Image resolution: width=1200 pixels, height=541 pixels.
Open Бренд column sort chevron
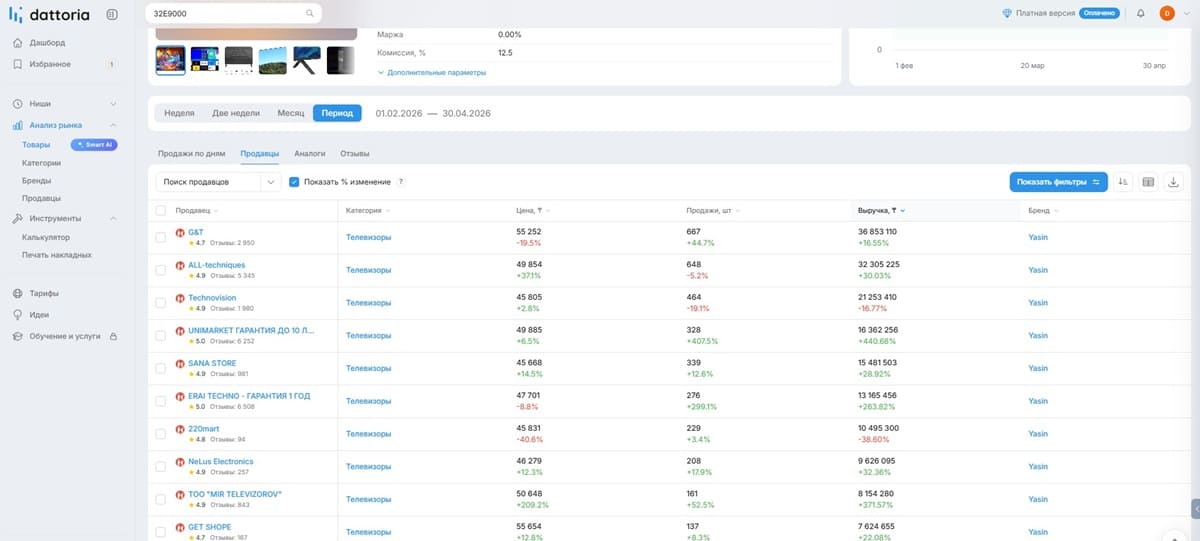tap(1056, 211)
